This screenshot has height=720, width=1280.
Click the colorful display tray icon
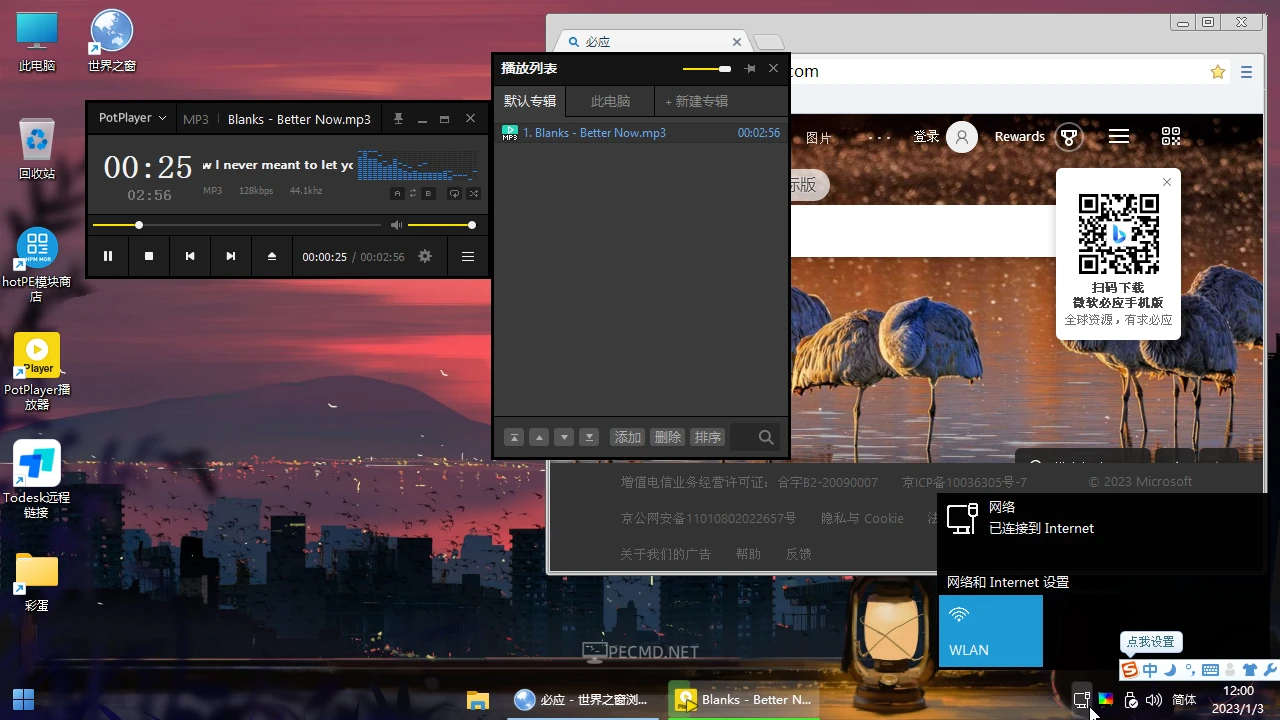click(x=1106, y=700)
